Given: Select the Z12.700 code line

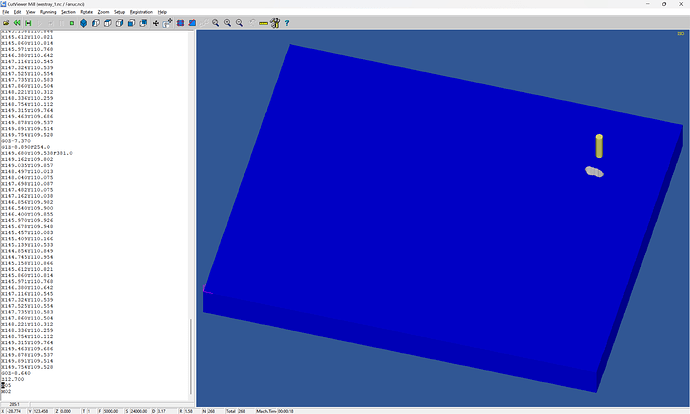Looking at the screenshot, I should pyautogui.click(x=13, y=379).
